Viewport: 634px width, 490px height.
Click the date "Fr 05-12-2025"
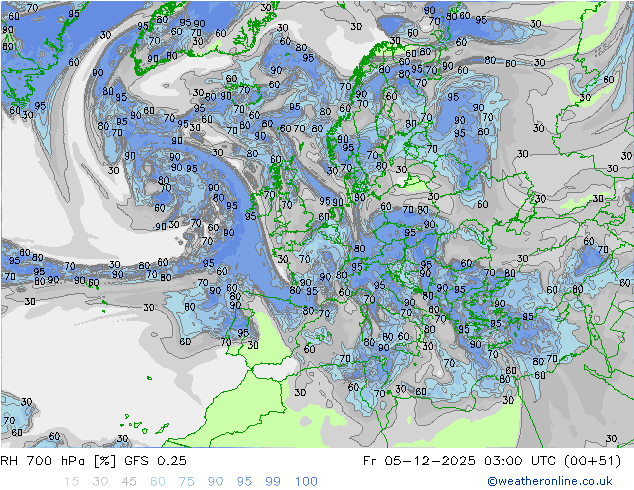pyautogui.click(x=419, y=460)
